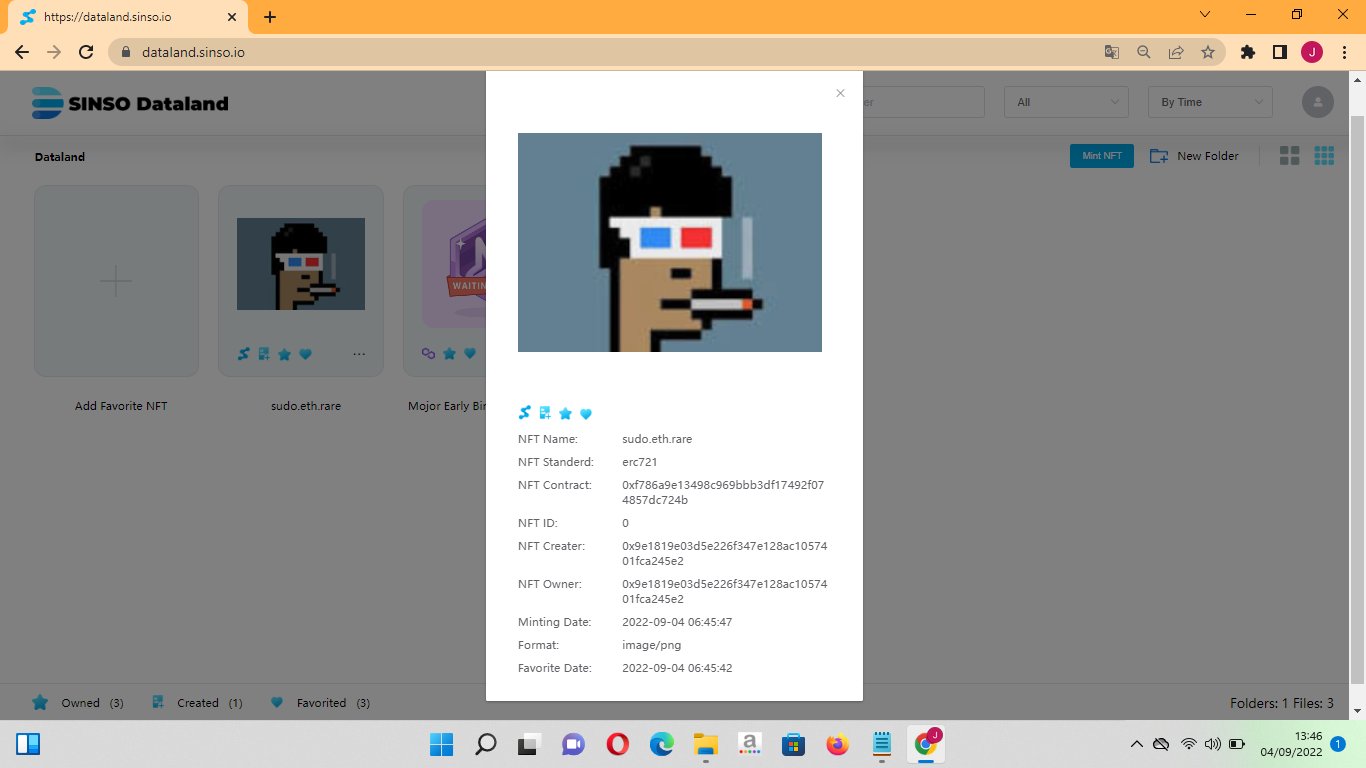
Task: Click the Favorite Date value 06:45:42
Action: click(x=677, y=668)
